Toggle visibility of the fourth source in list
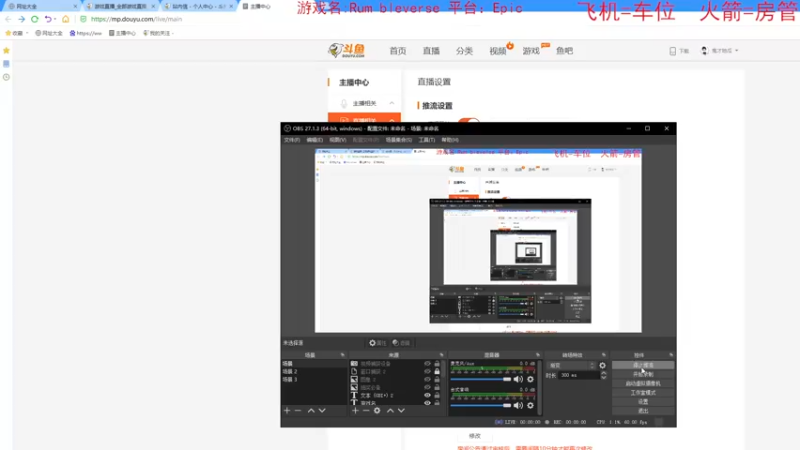 (427, 387)
